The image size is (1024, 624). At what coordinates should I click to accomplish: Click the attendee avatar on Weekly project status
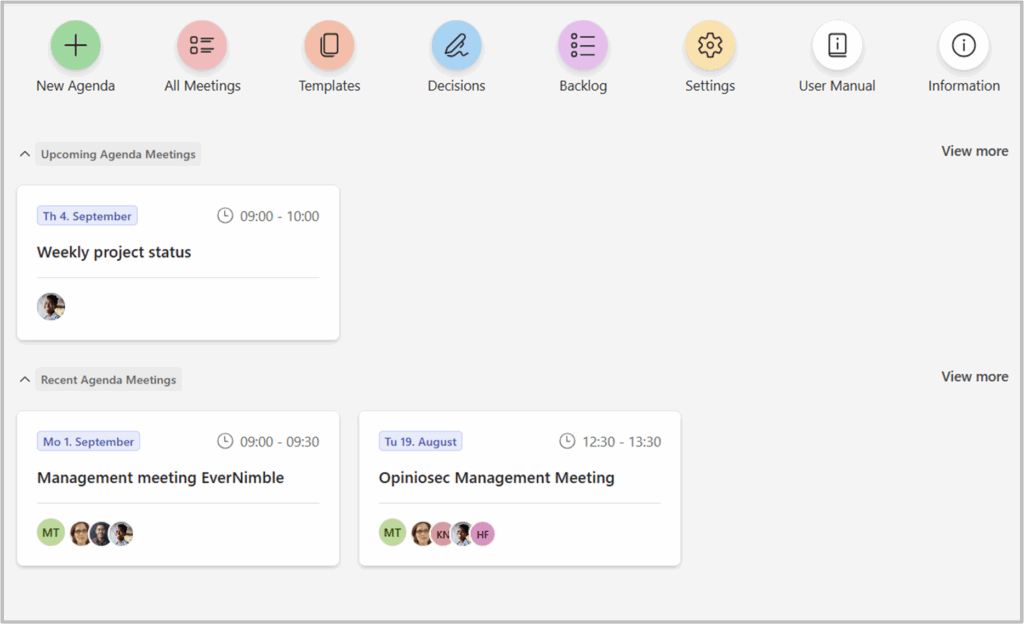(x=51, y=306)
